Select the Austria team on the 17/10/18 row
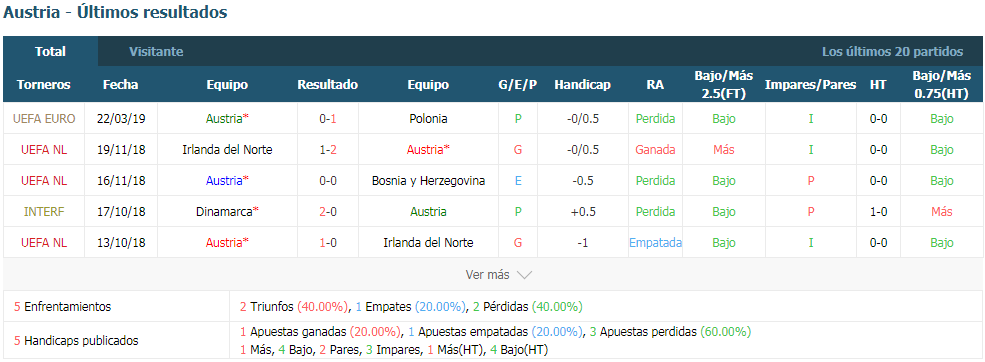 pyautogui.click(x=428, y=212)
